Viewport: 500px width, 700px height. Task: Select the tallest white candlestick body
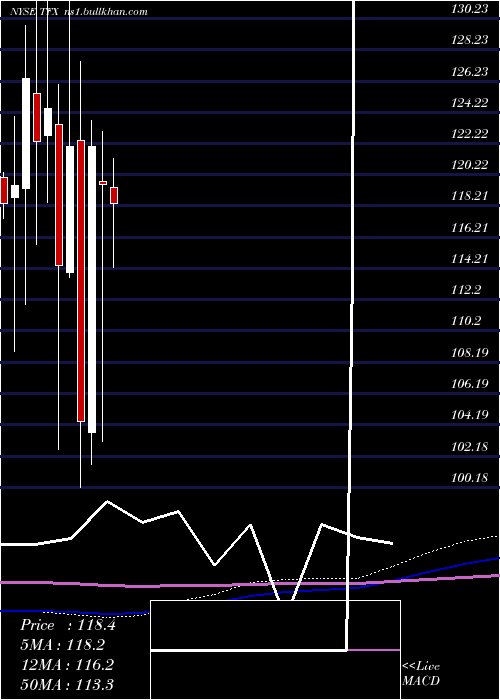point(92,289)
